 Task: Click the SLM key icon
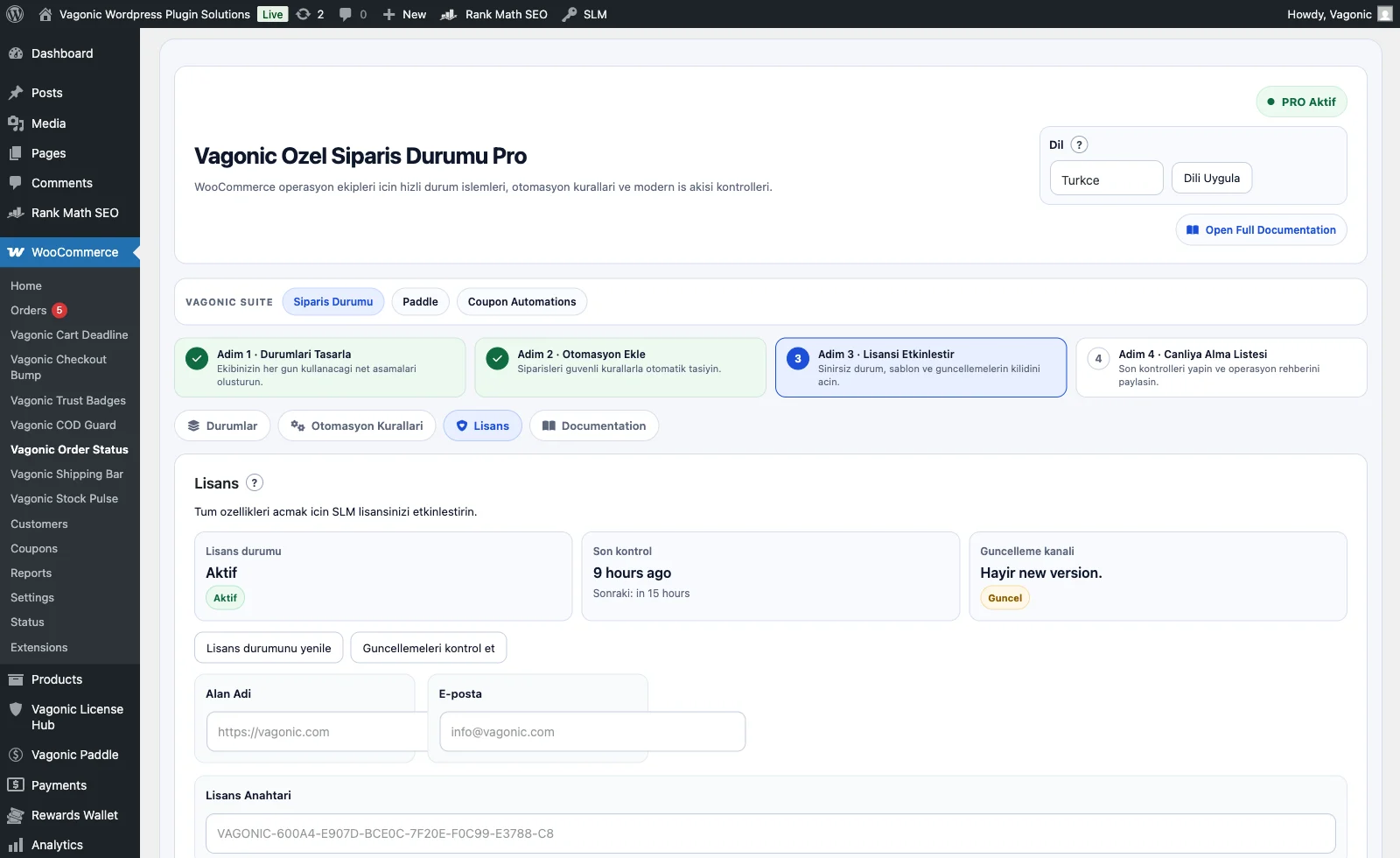570,14
